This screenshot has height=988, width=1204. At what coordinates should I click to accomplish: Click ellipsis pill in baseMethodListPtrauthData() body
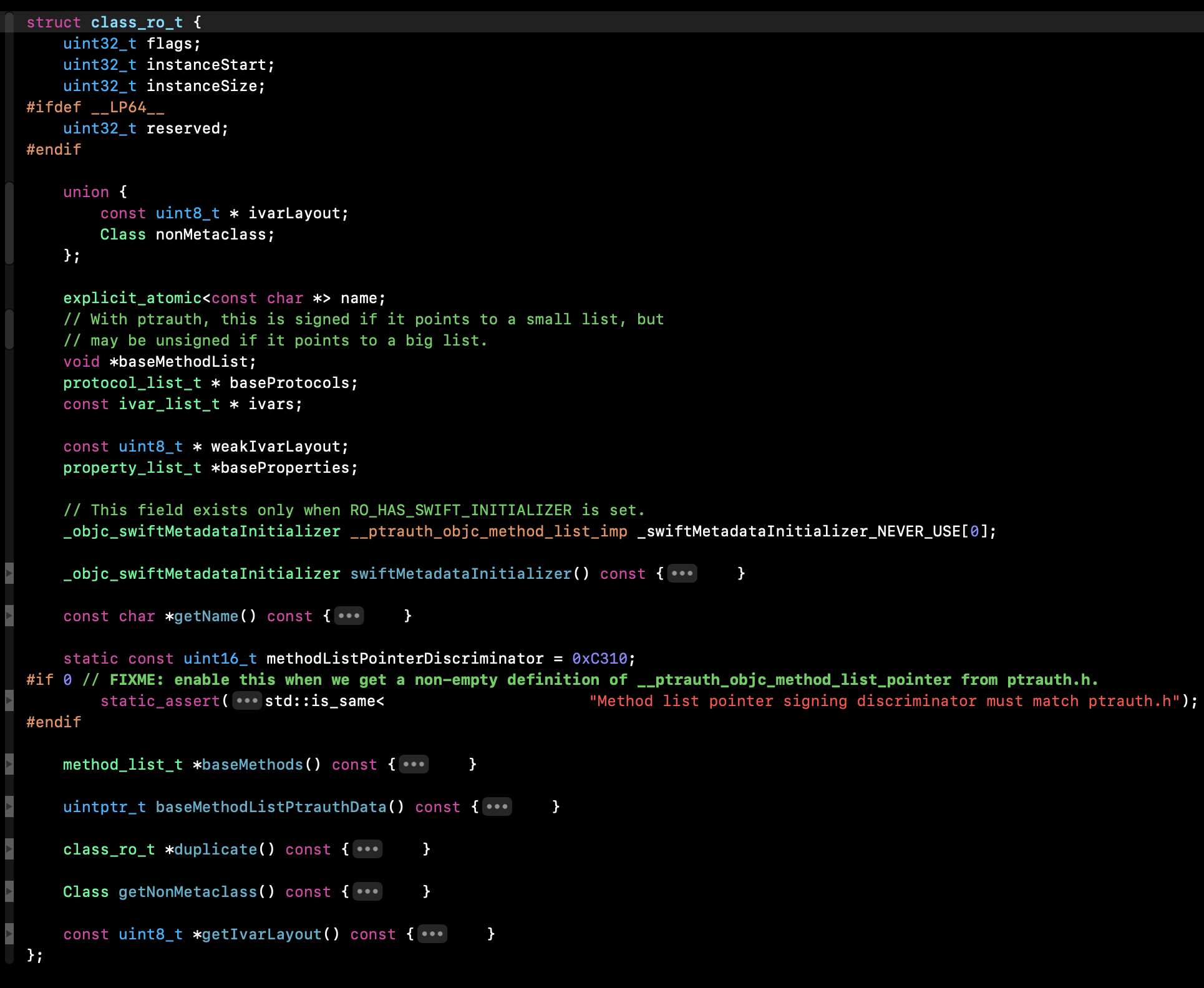[497, 806]
